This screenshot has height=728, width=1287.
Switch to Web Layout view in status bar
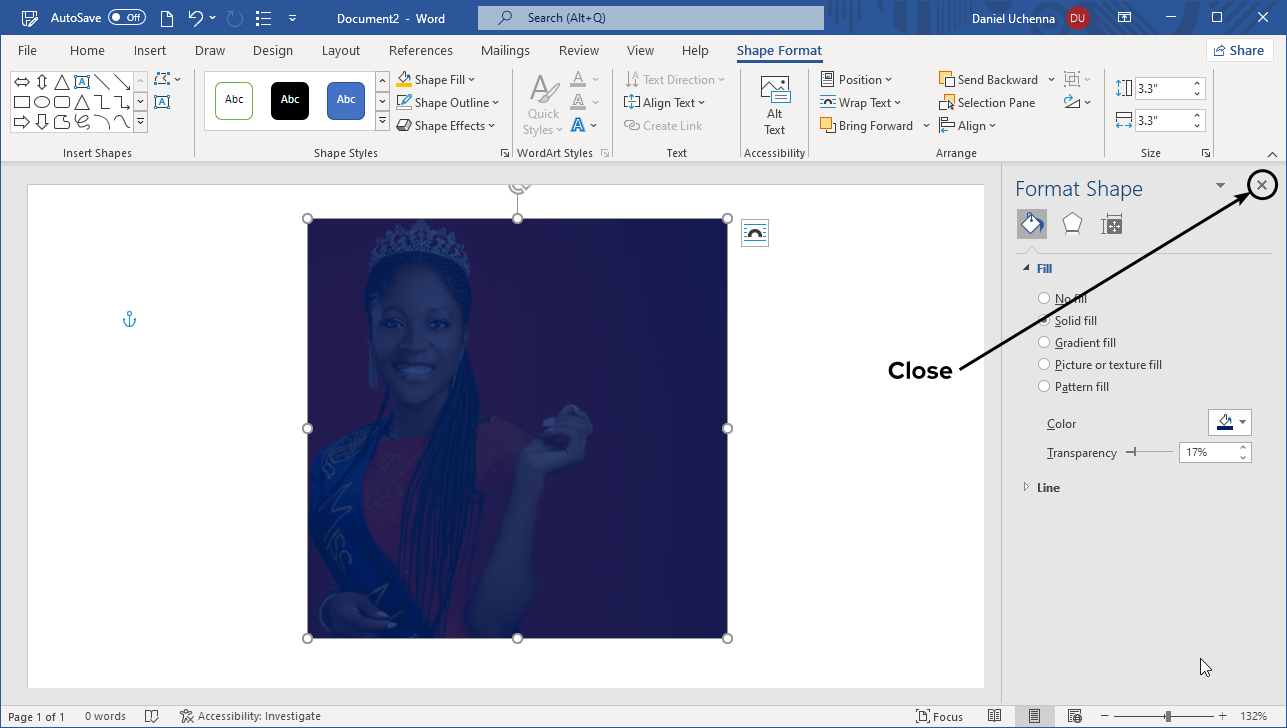click(x=1074, y=716)
